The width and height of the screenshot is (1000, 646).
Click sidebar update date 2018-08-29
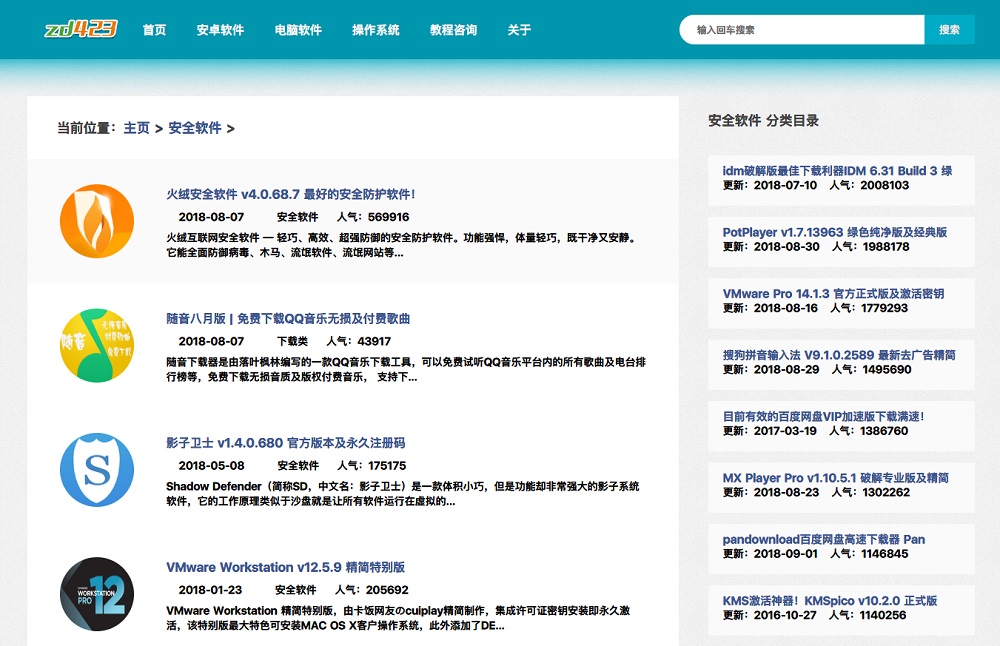(786, 370)
